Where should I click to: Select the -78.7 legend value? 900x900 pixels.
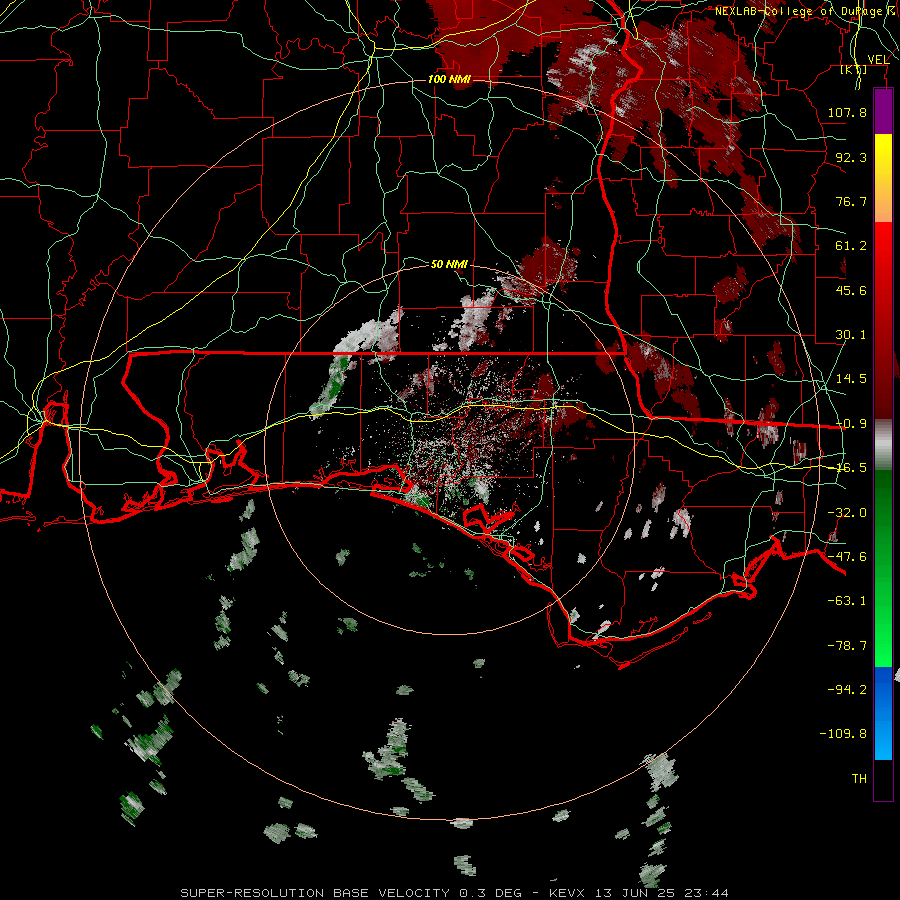click(x=847, y=646)
